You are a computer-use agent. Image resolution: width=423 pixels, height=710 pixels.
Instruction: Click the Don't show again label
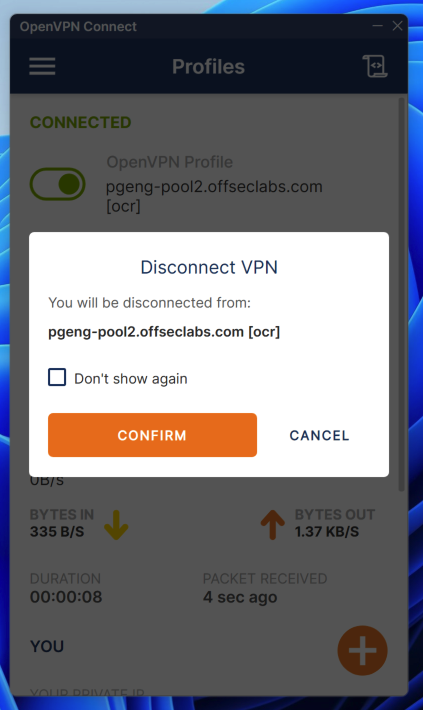tap(130, 379)
